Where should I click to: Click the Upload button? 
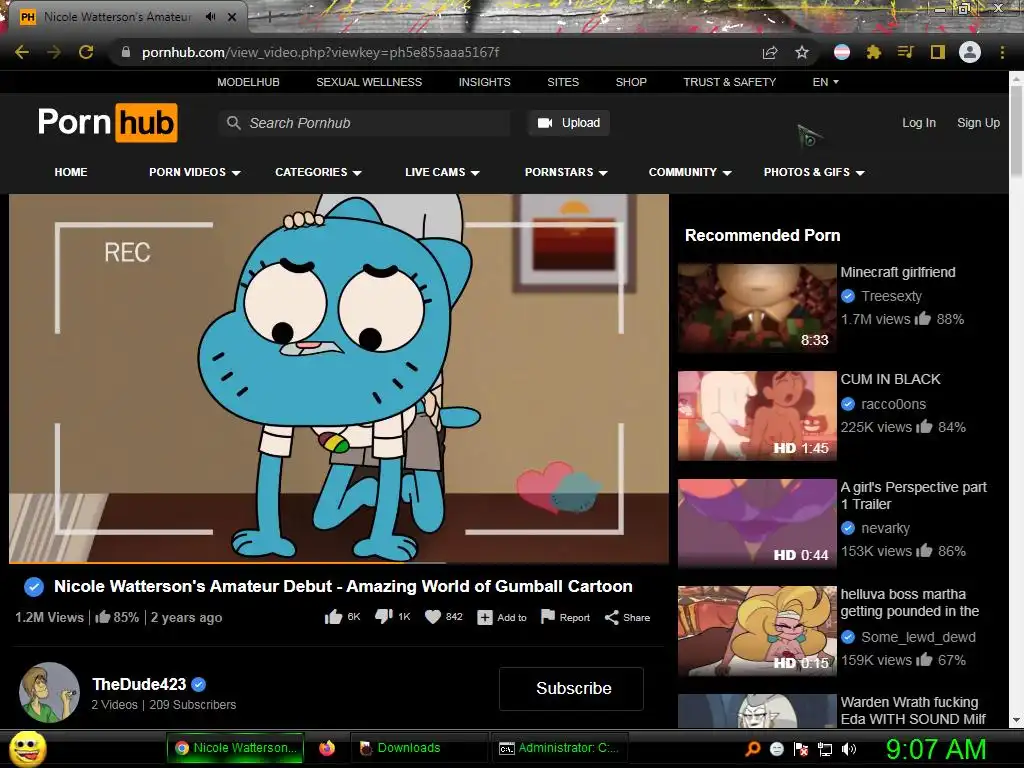click(569, 123)
